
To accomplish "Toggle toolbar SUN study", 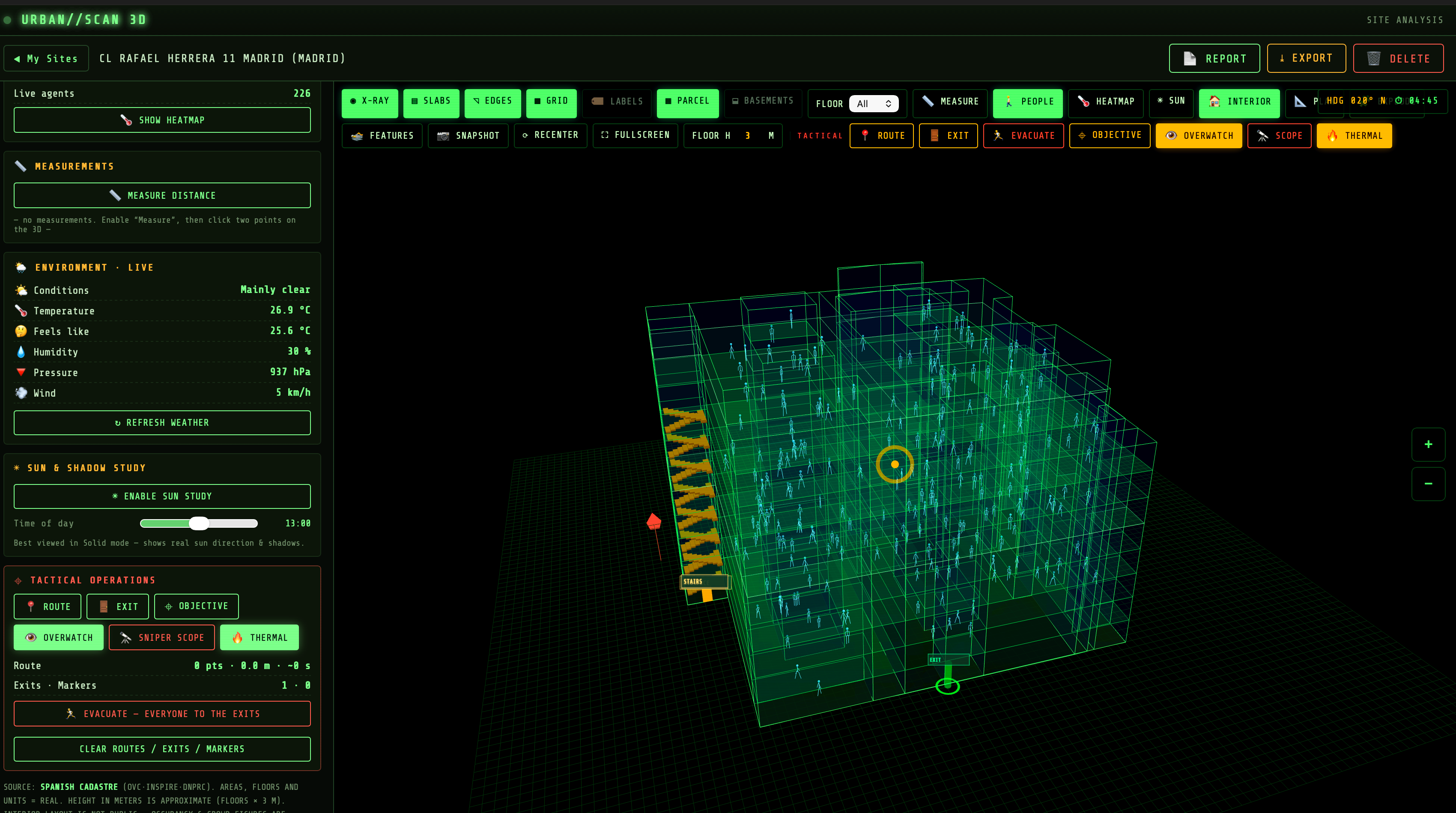I will (x=1171, y=104).
